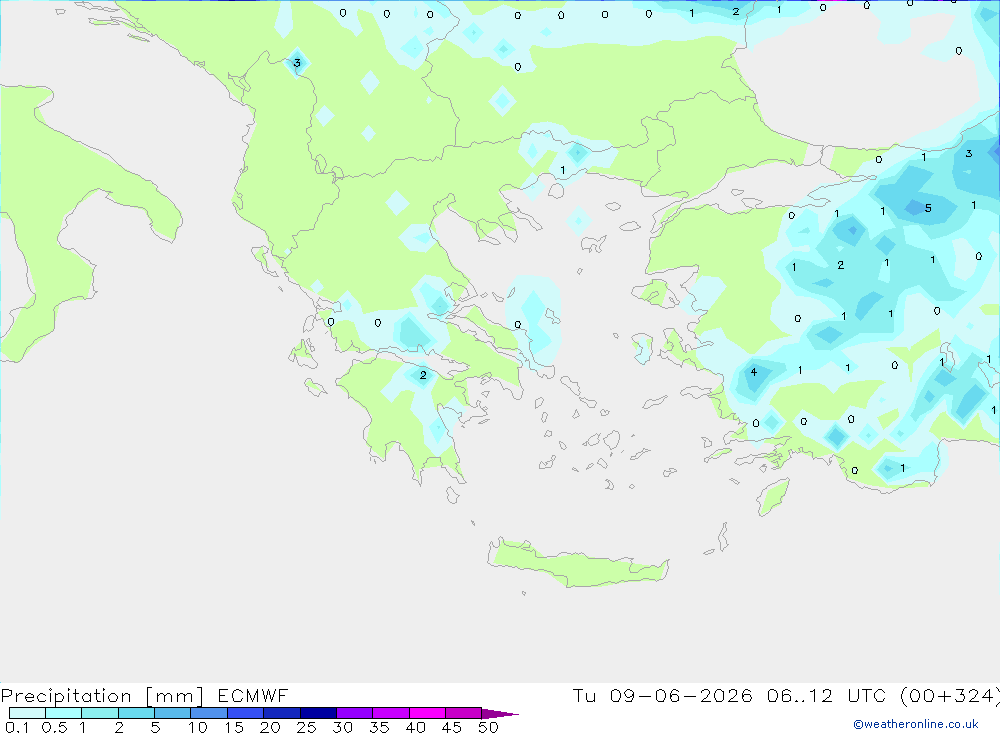Click the 35–40 mm legend swatch

pos(391,713)
